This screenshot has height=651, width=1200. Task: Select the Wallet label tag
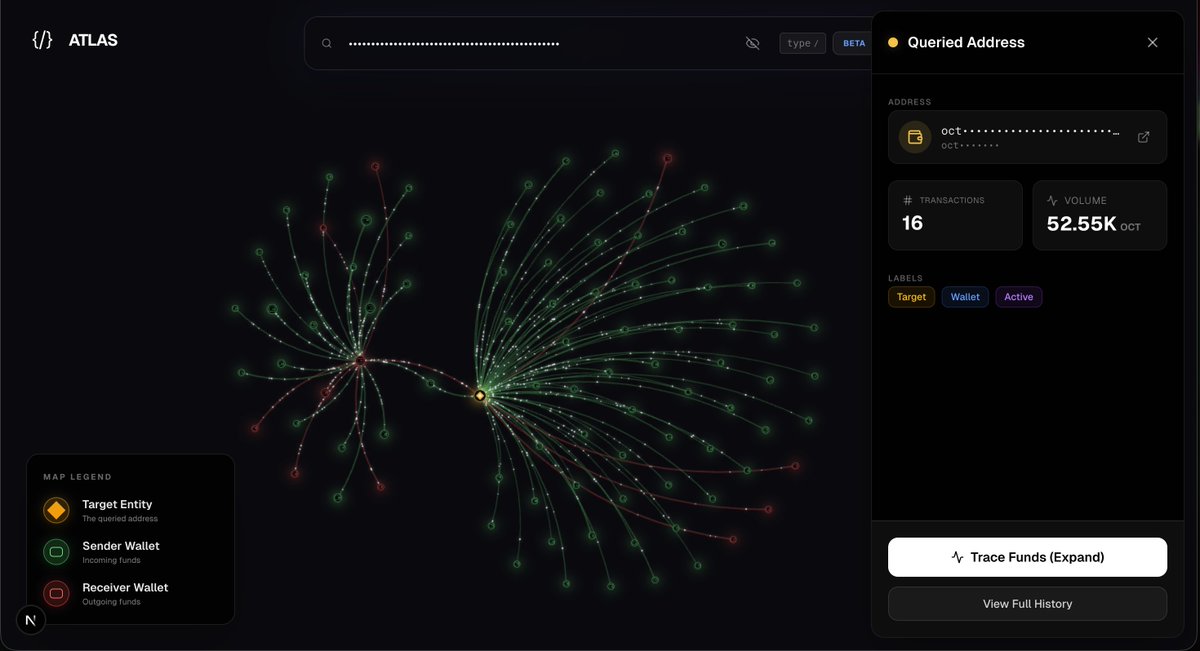(x=965, y=297)
